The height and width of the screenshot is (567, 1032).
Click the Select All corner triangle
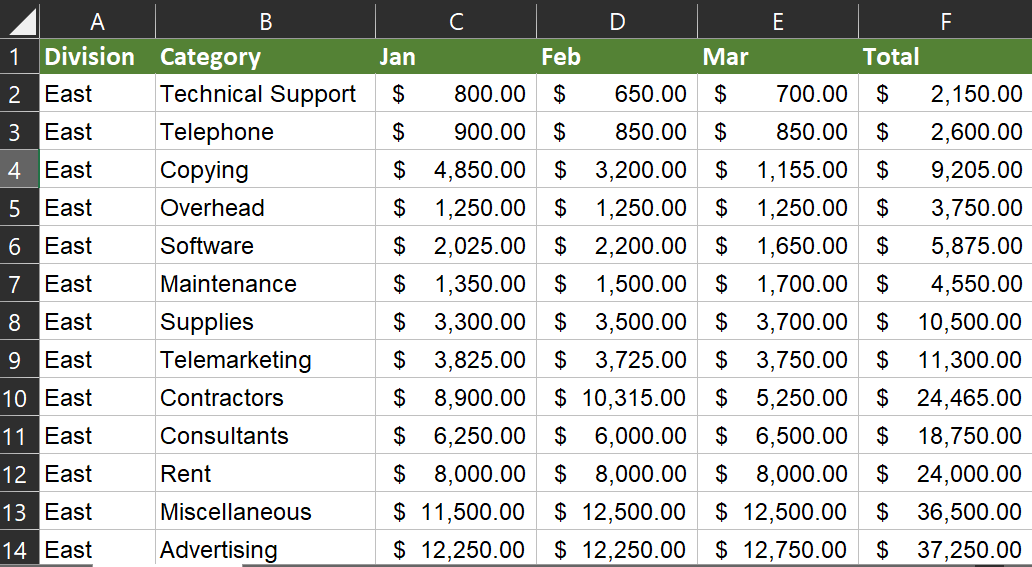point(20,20)
